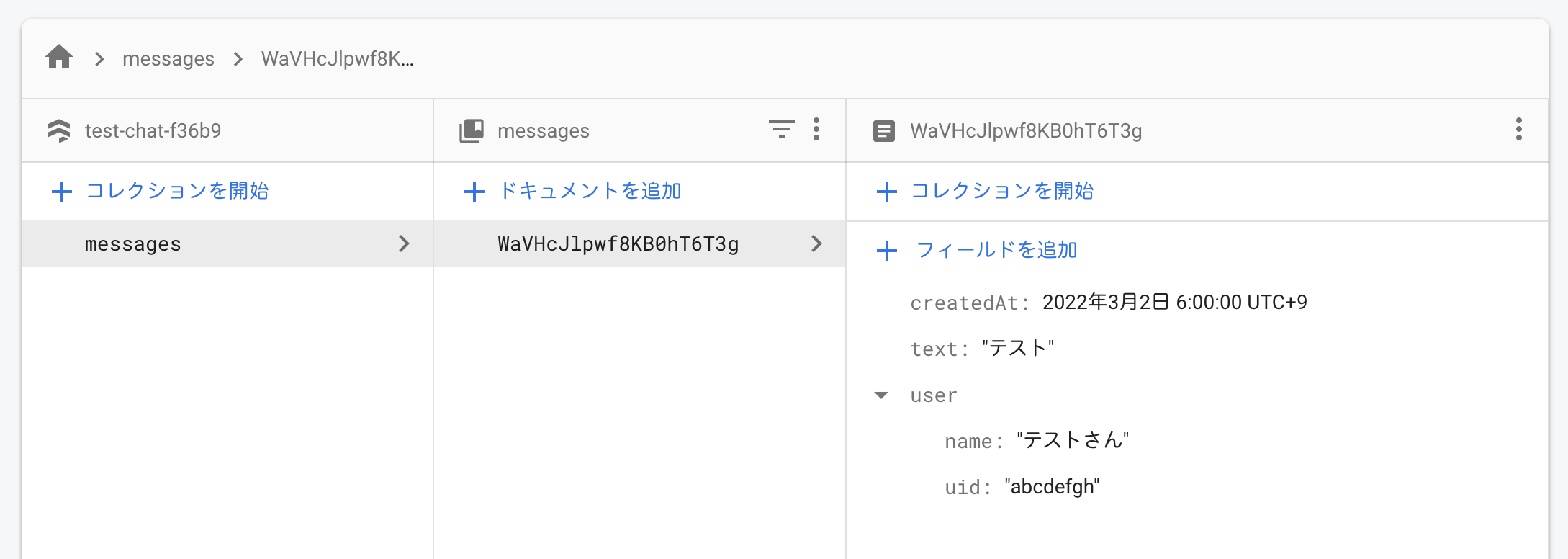
Task: Click the Firestore database icon beside test-chat-f36b9
Action: click(59, 130)
